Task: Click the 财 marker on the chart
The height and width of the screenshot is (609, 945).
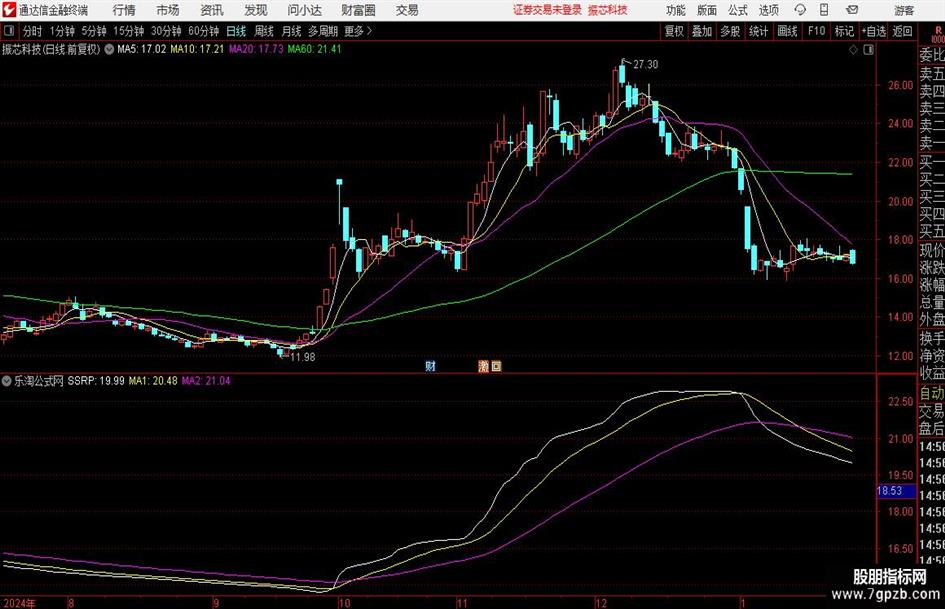Action: click(430, 366)
